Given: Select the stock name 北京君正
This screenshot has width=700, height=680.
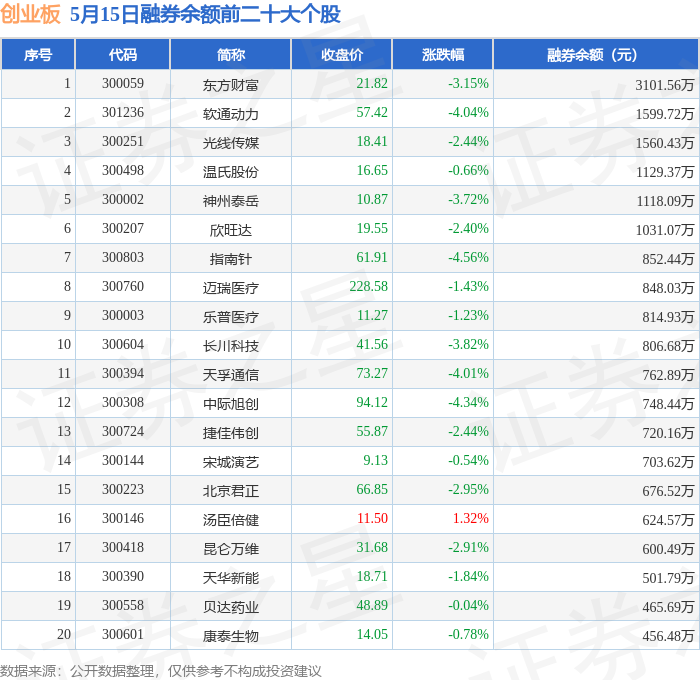Looking at the screenshot, I should pos(231,491).
